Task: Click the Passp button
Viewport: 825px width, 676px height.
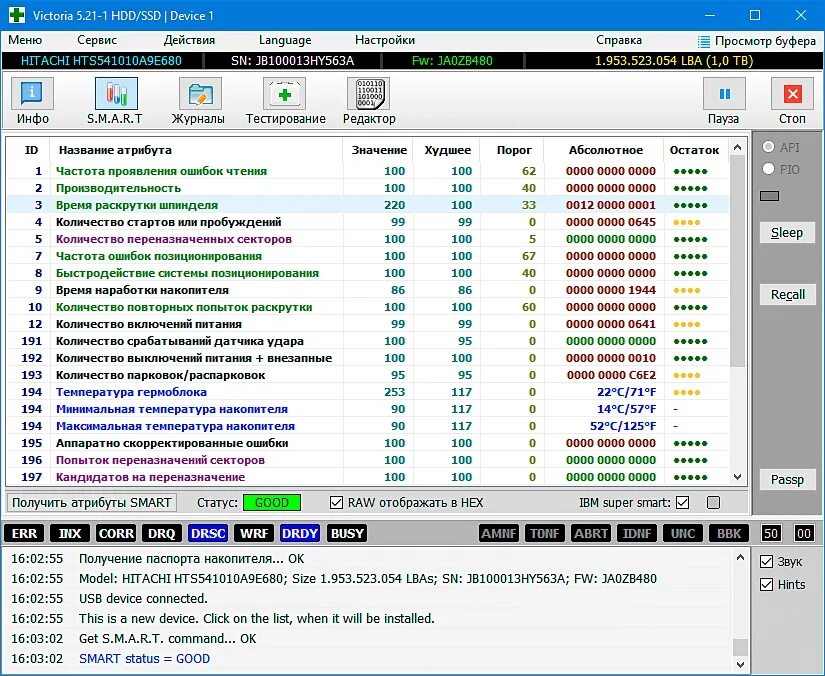Action: point(787,480)
